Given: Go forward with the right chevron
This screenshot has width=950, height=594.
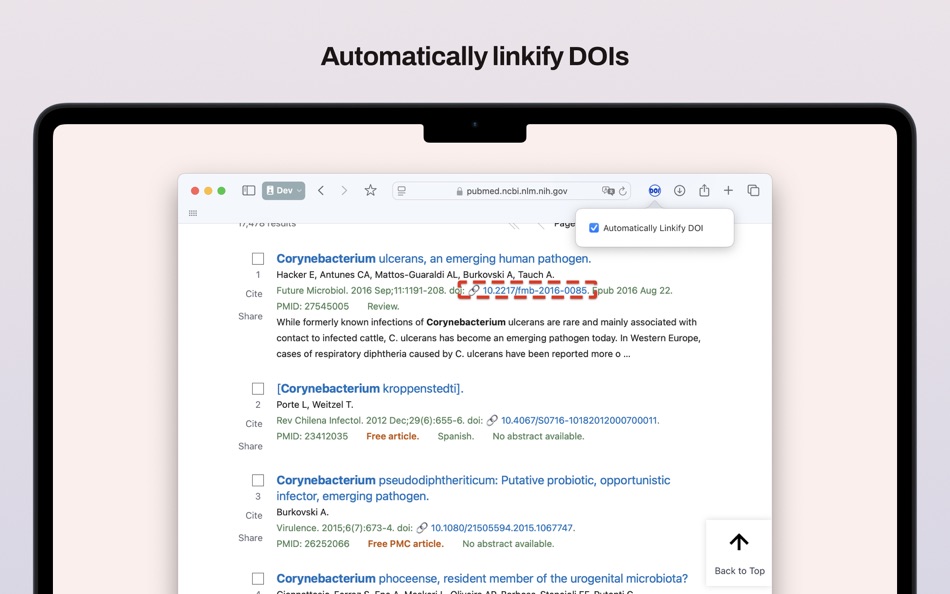Looking at the screenshot, I should pyautogui.click(x=344, y=190).
